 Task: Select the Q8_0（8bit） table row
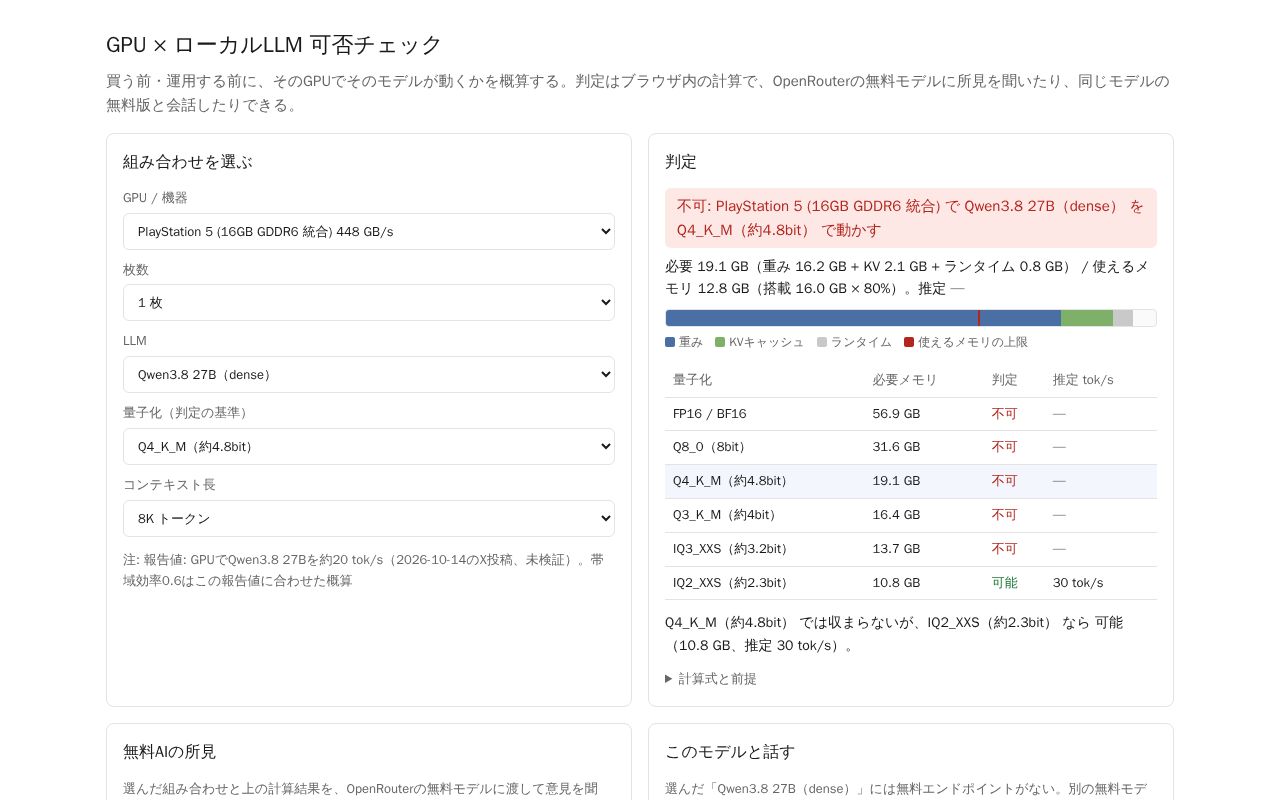click(911, 447)
